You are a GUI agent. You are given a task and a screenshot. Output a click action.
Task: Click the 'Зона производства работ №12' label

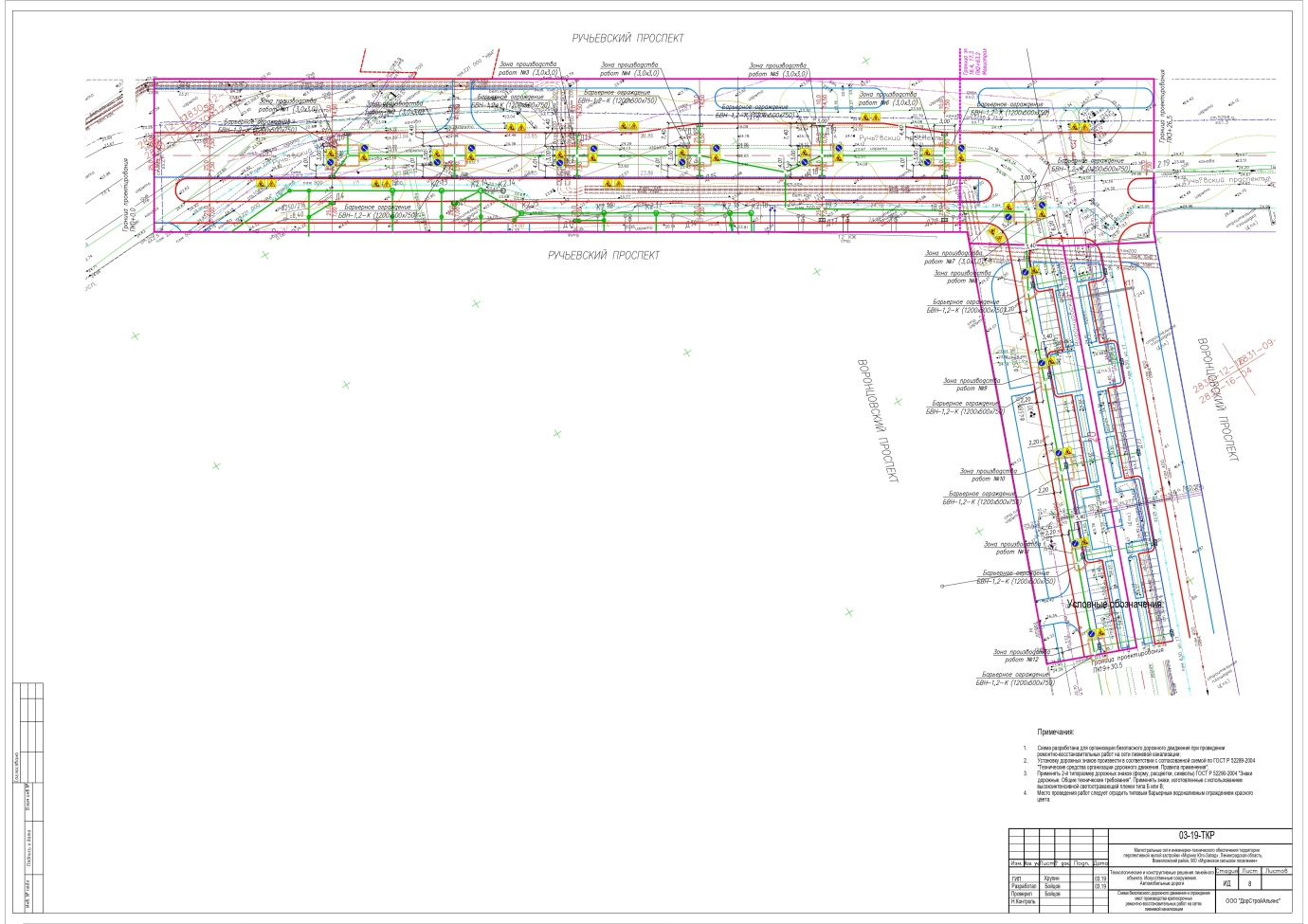pyautogui.click(x=1022, y=656)
